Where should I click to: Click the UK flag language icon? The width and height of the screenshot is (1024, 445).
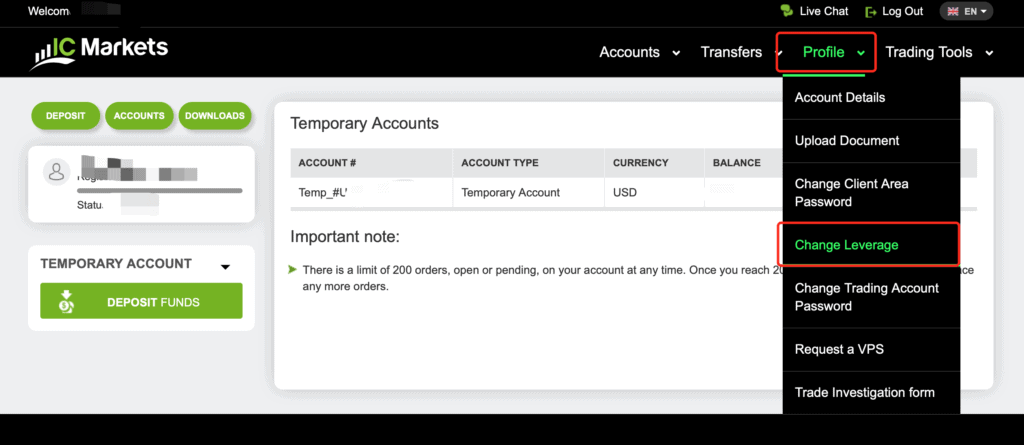point(953,11)
